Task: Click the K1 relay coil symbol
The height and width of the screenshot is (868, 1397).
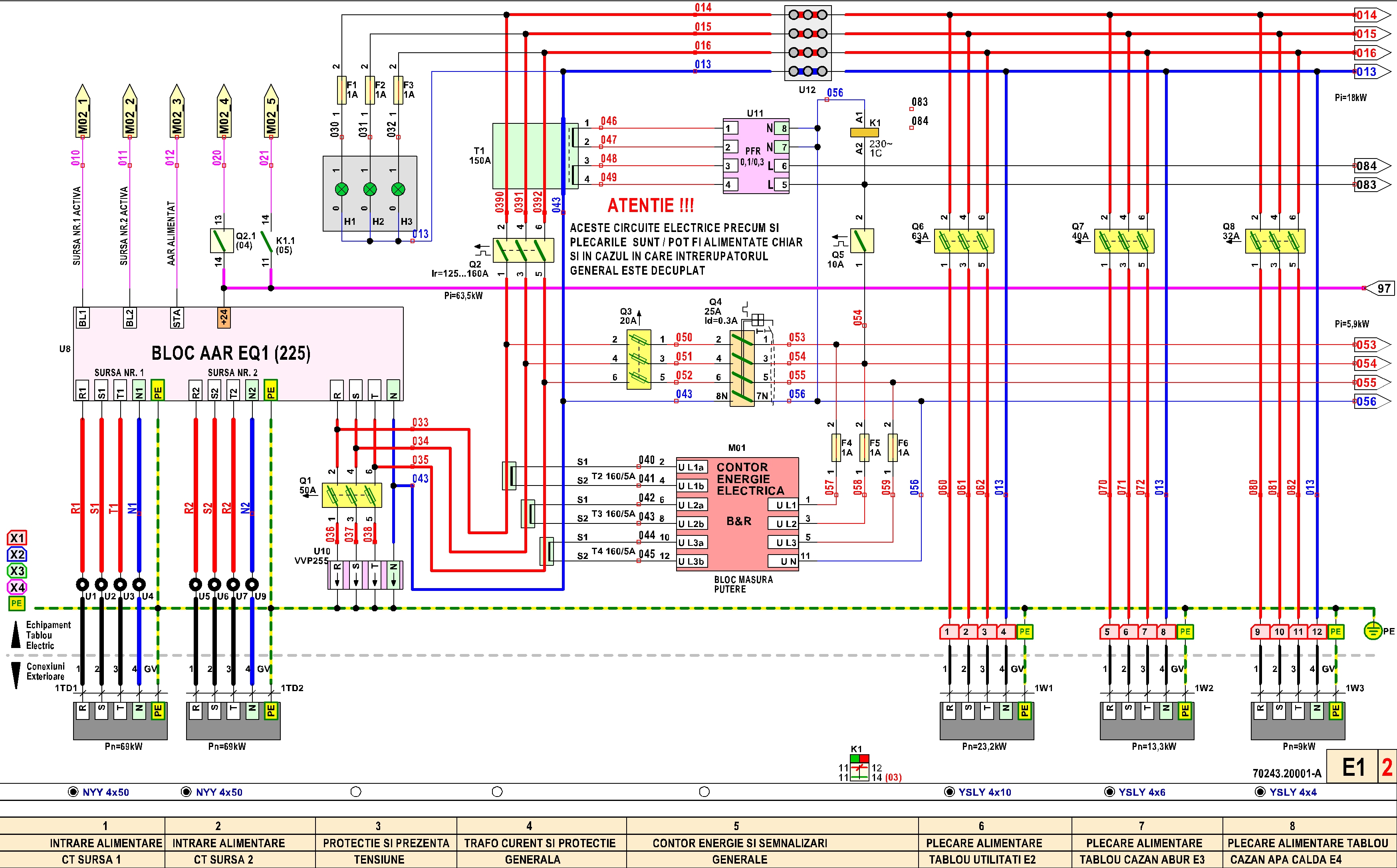Action: click(x=864, y=133)
